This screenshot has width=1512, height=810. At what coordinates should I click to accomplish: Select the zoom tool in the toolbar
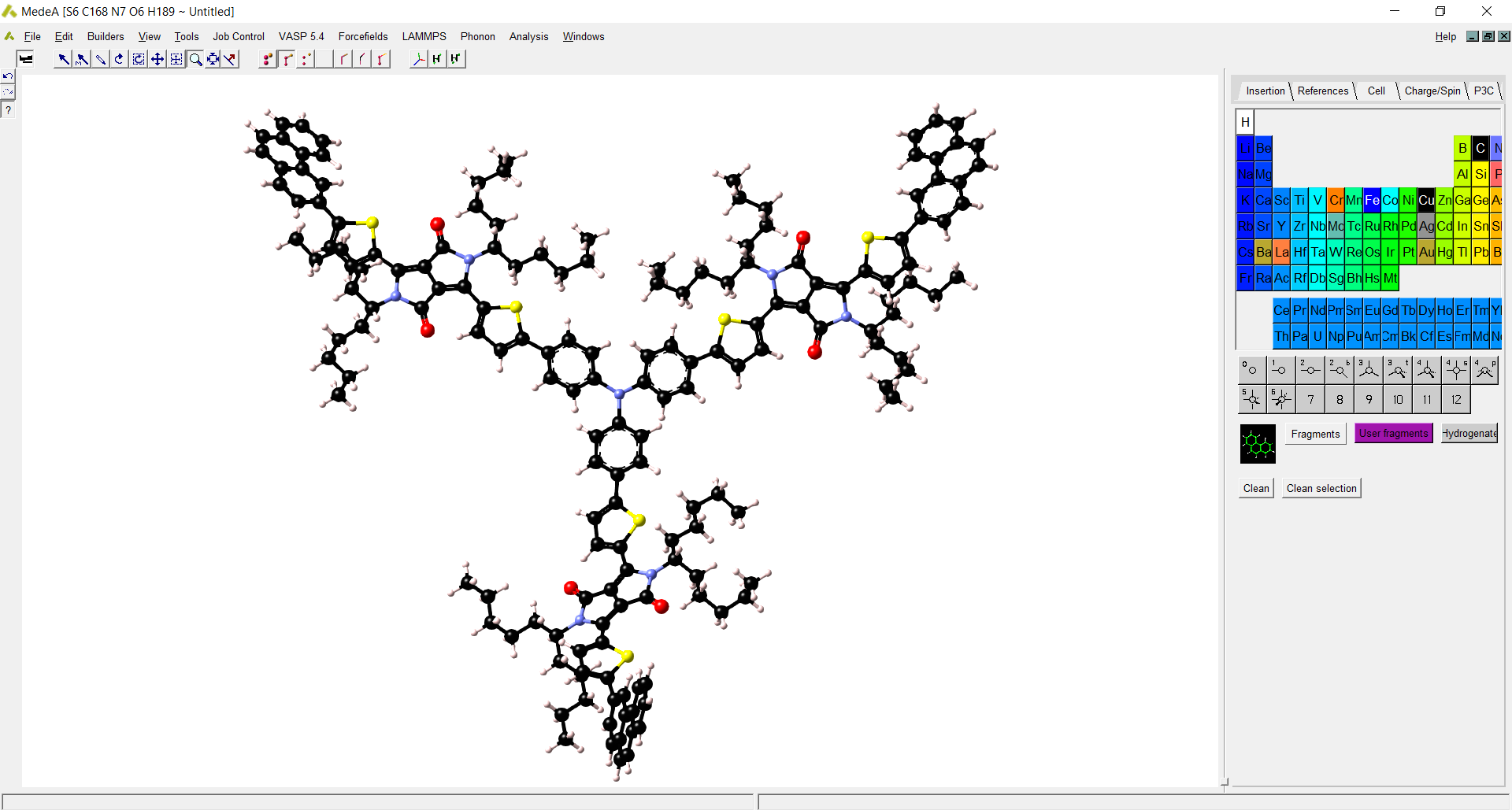pyautogui.click(x=195, y=59)
